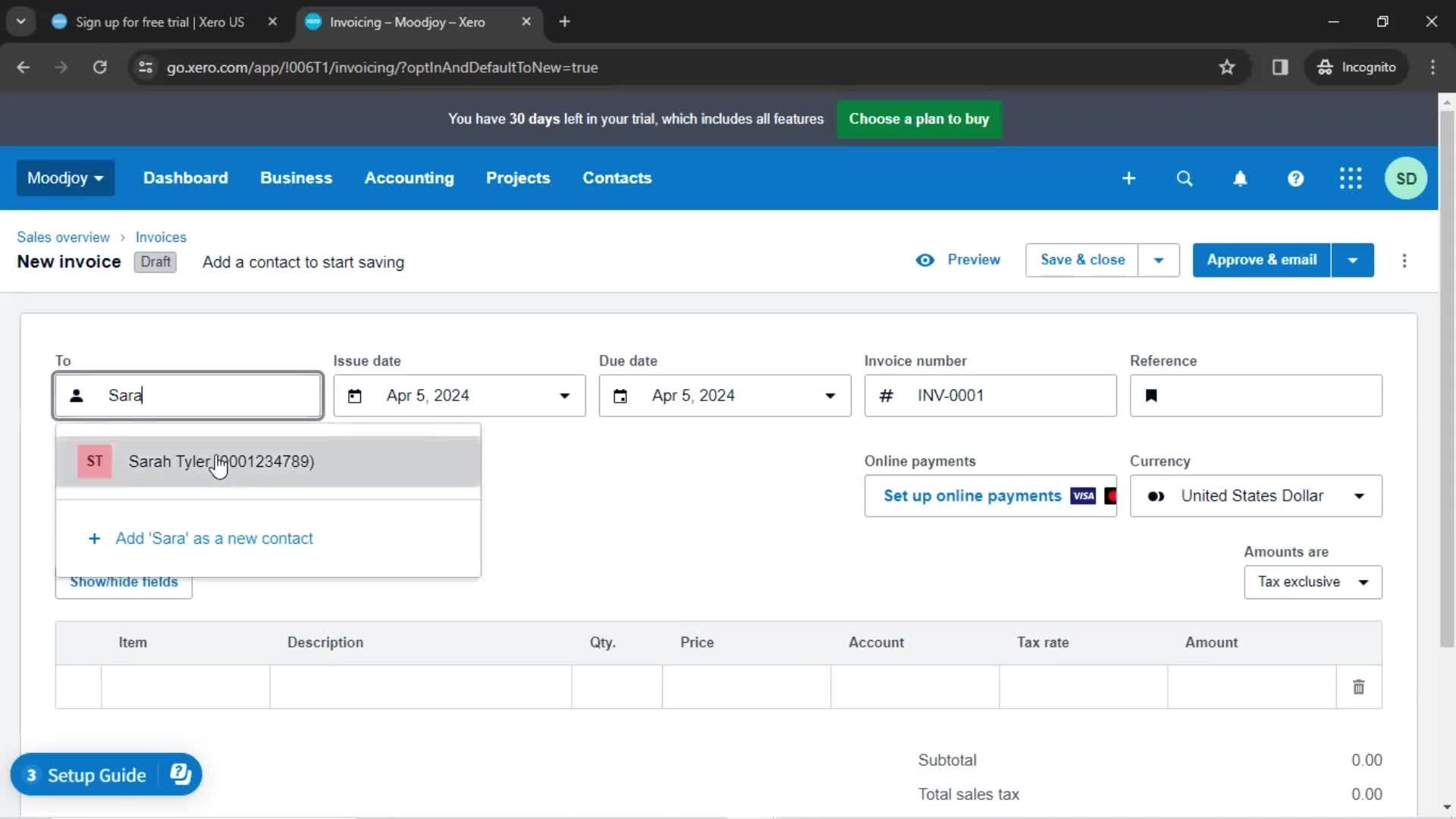Open the Projects menu
This screenshot has width=1456, height=819.
click(x=518, y=178)
